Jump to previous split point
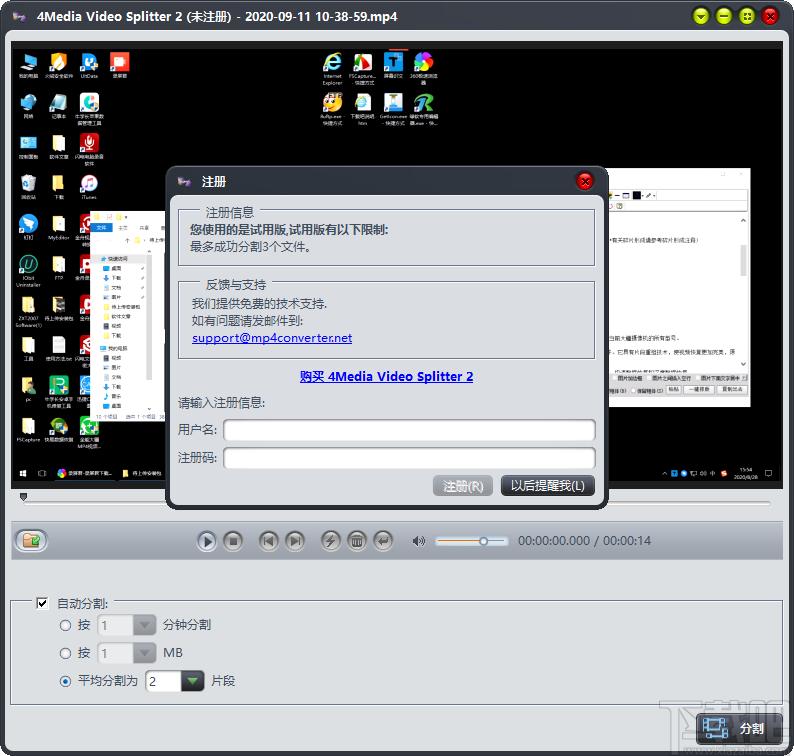The height and width of the screenshot is (756, 794). [x=268, y=541]
